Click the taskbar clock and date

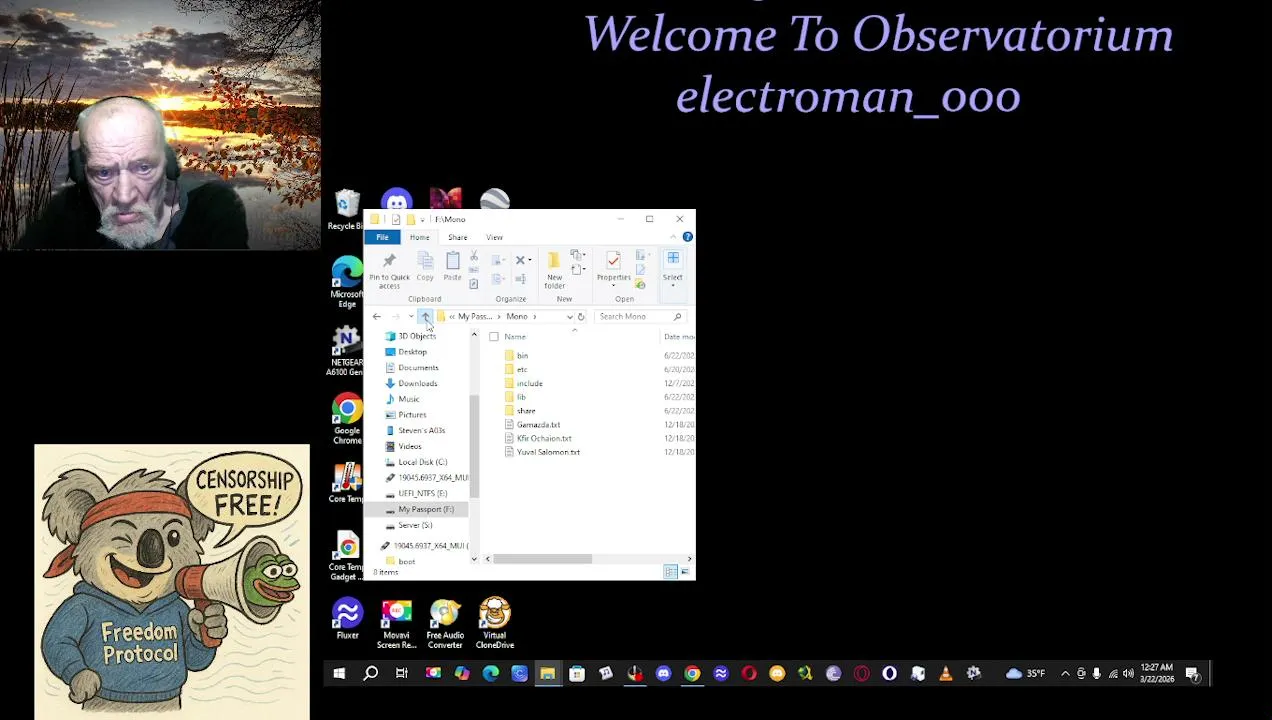click(x=1155, y=674)
